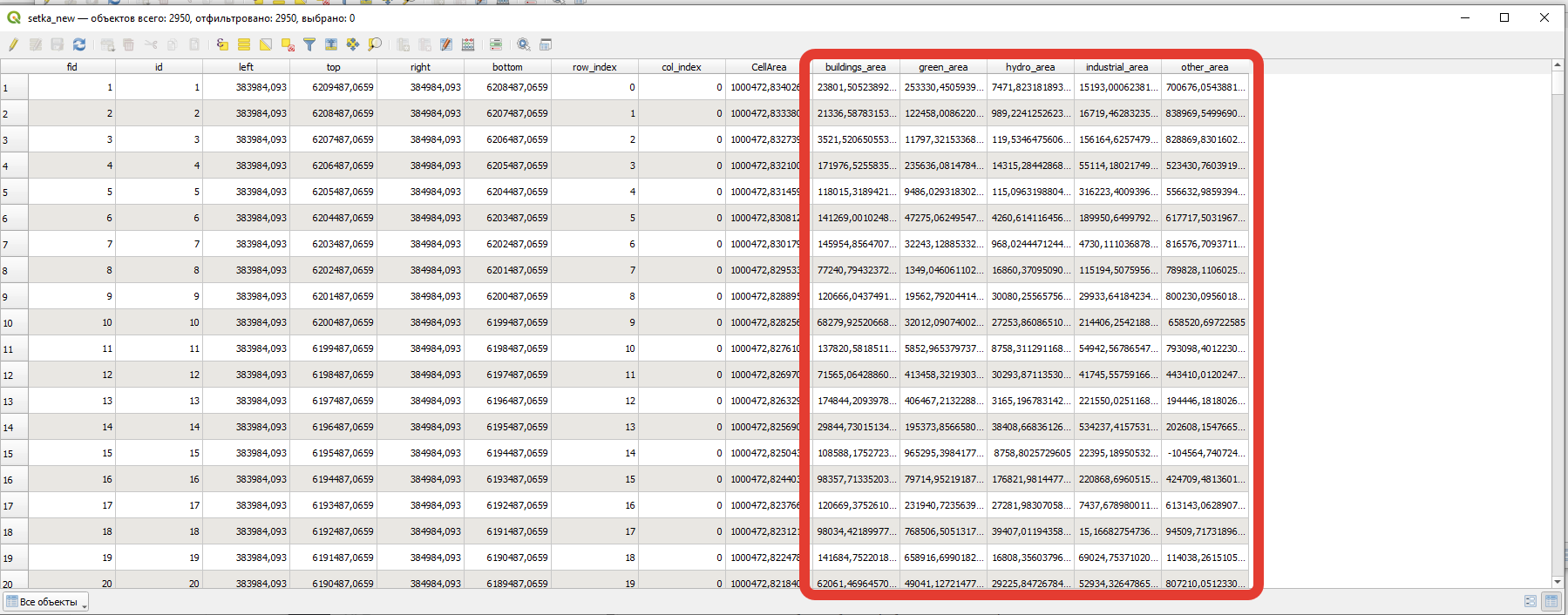Click the buildings_area column header

[x=856, y=67]
